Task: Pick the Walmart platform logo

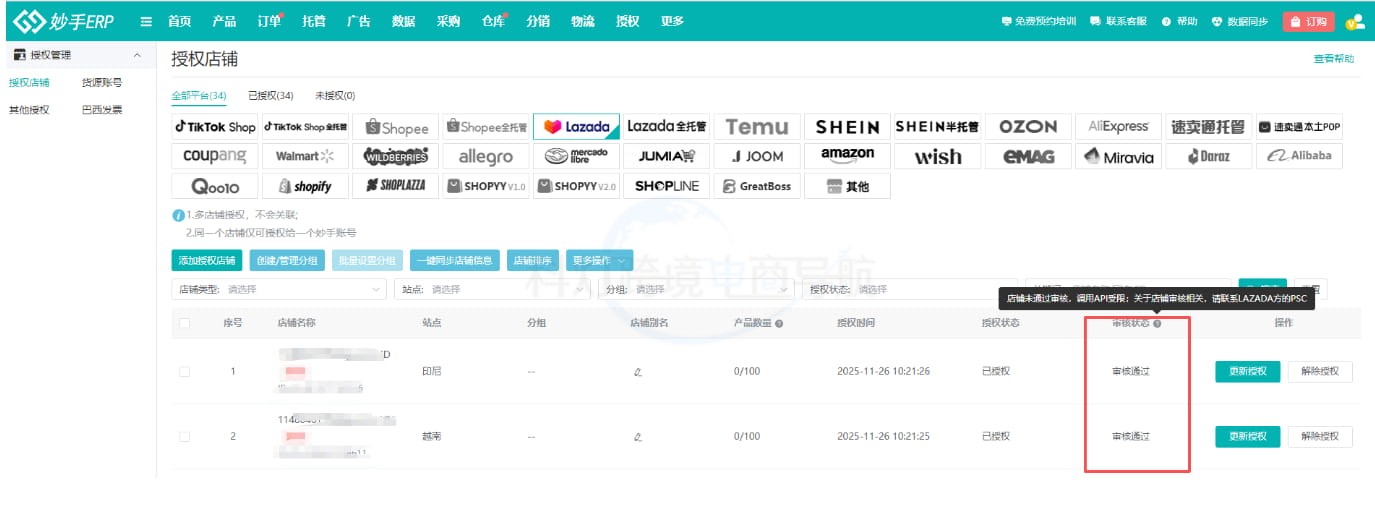Action: (306, 156)
